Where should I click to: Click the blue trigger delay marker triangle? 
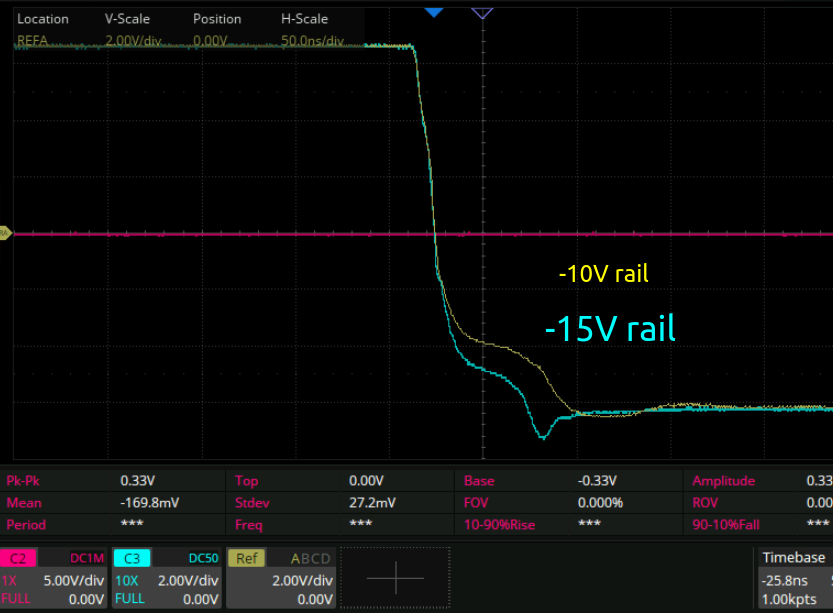(433, 12)
